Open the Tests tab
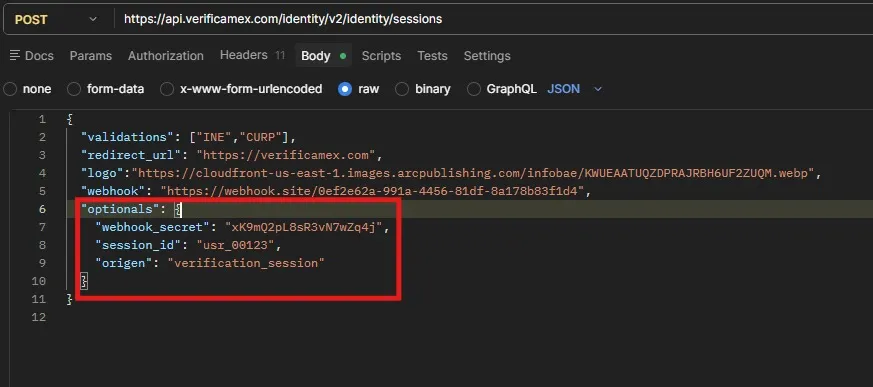The height and width of the screenshot is (387, 873). point(433,56)
